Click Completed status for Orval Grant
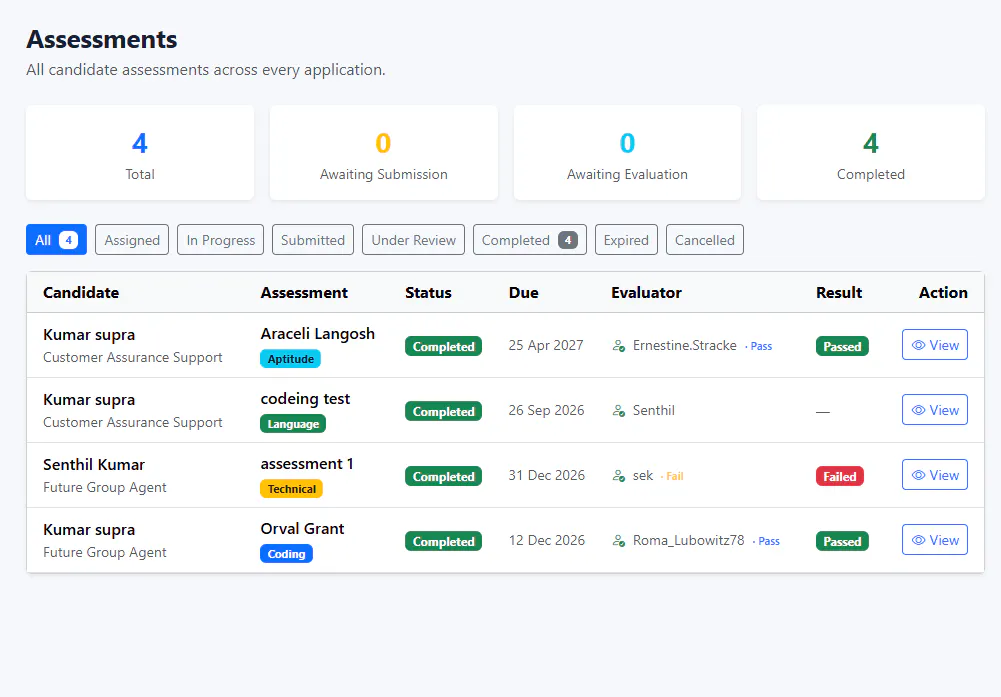The width and height of the screenshot is (1001, 697). click(444, 542)
